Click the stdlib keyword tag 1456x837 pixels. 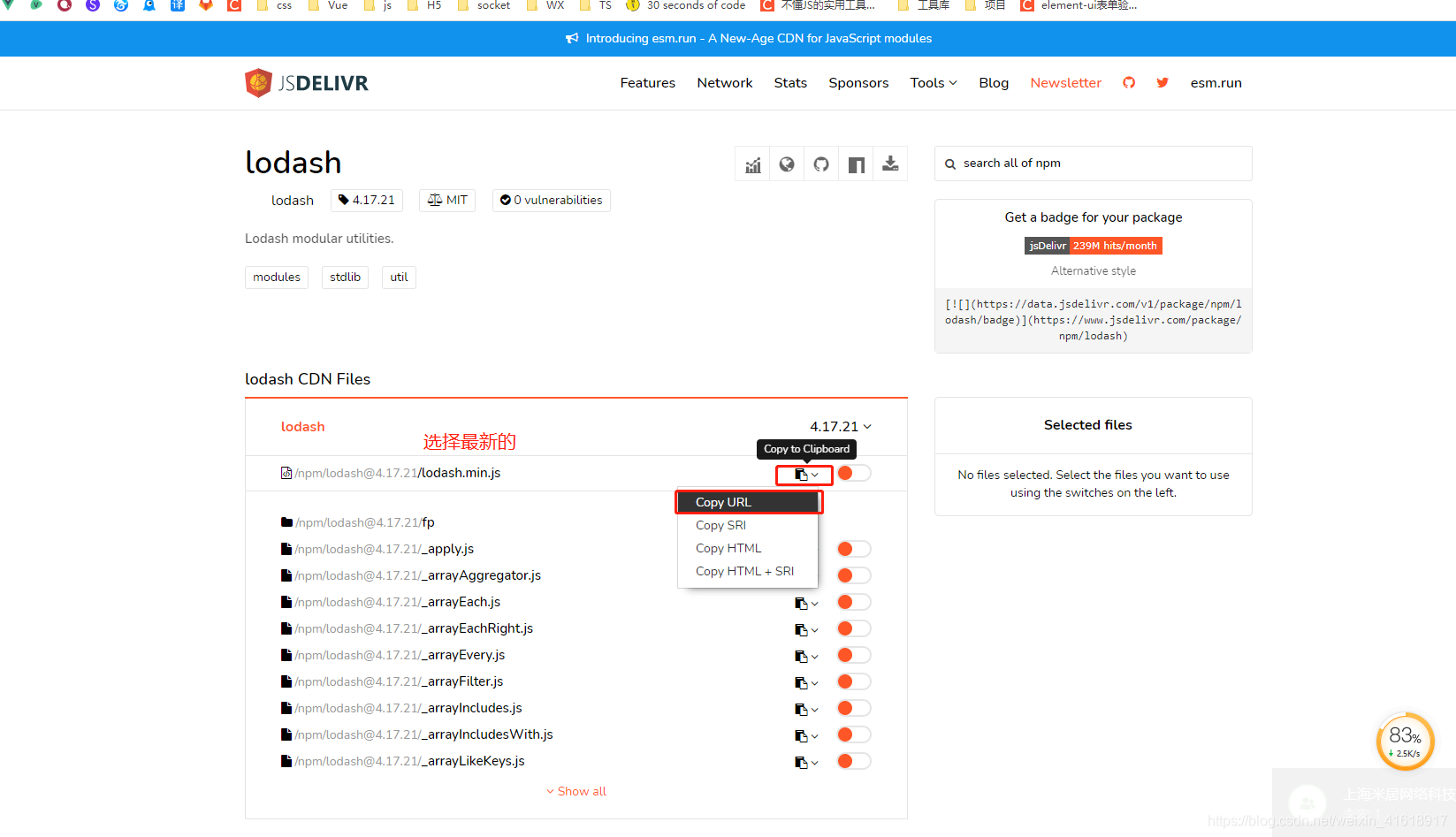(345, 278)
